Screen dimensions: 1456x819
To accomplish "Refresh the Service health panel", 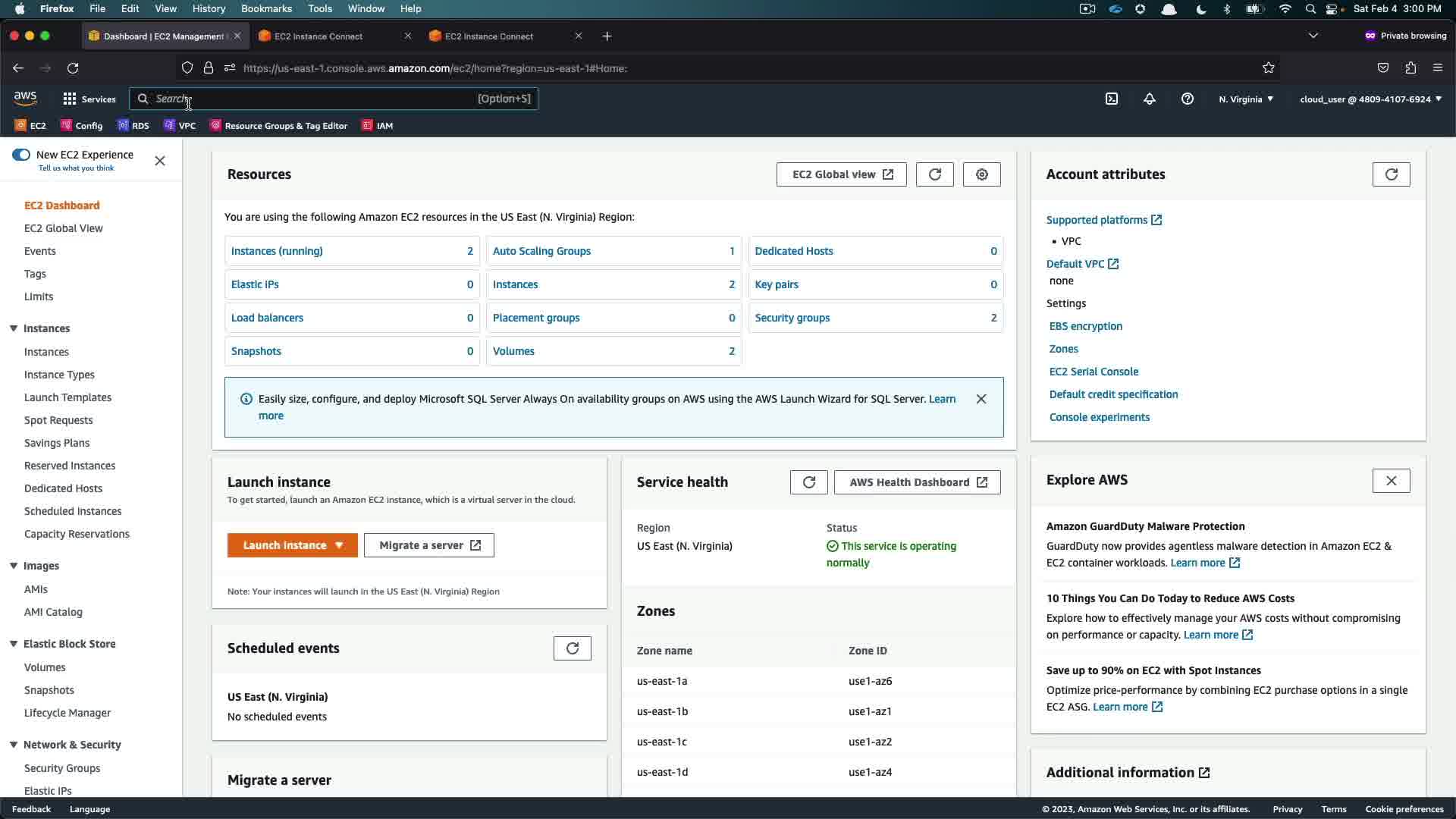I will coord(808,482).
